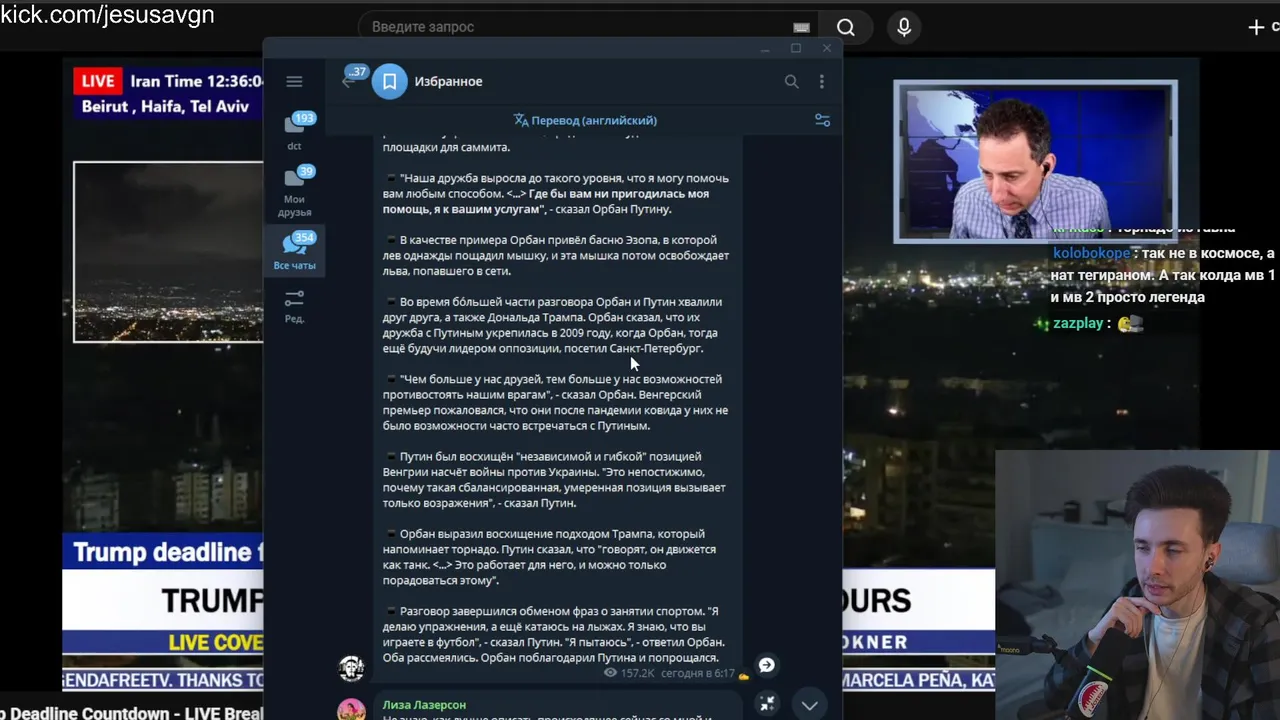Jump to bottom with down chevron button
Viewport: 1280px width, 720px height.
click(809, 705)
